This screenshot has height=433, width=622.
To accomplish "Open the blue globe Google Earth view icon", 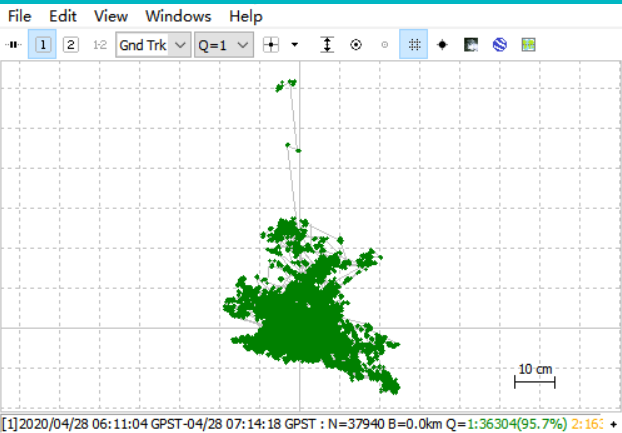I will [x=500, y=44].
